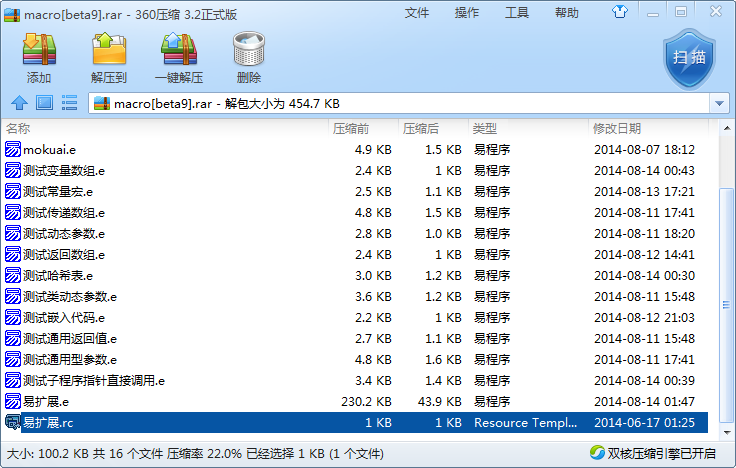Screen dimensions: 736x468
Task: Open the 帮助 menu
Action: [x=567, y=13]
